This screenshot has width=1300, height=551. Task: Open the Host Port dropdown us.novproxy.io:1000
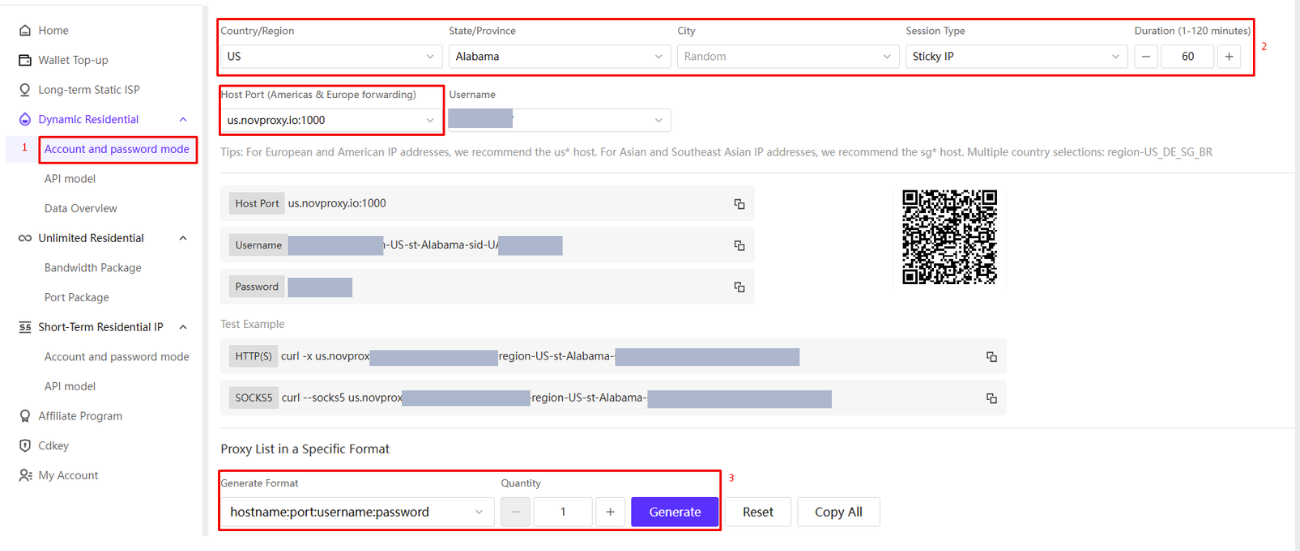pyautogui.click(x=331, y=120)
